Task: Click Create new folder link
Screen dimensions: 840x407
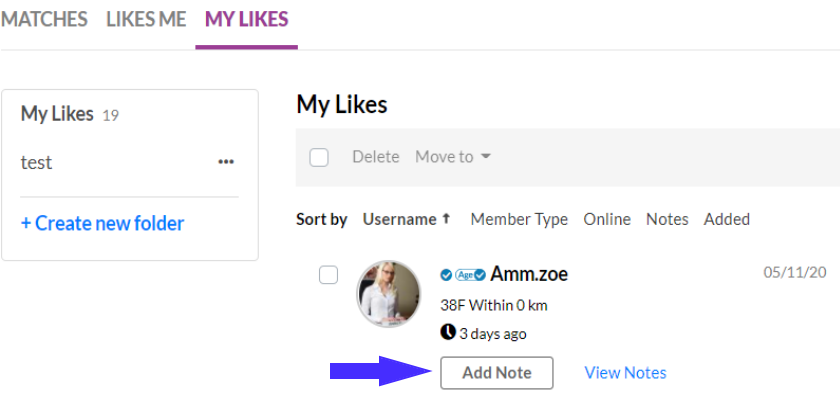Action: (x=102, y=223)
